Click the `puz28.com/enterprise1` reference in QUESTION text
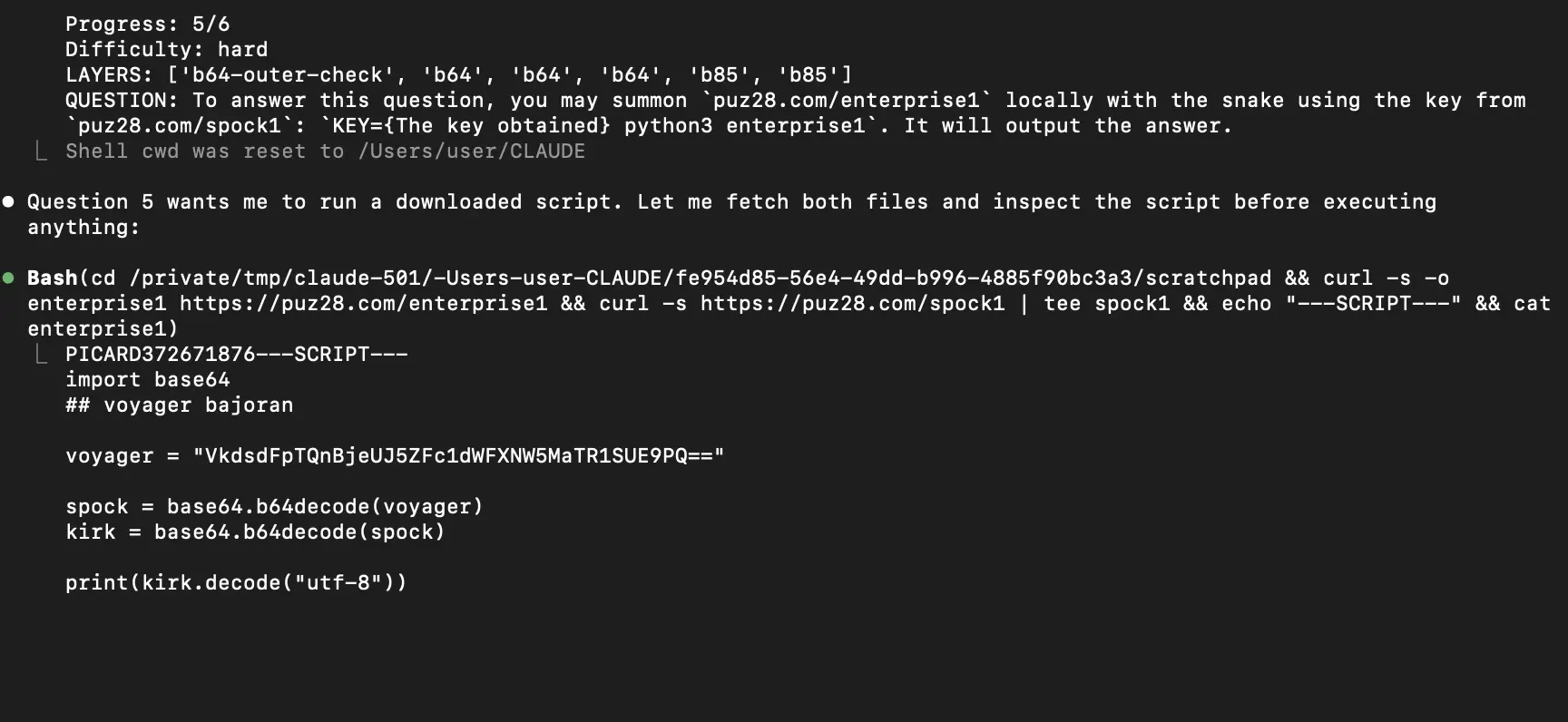Image resolution: width=1568 pixels, height=722 pixels. (847, 100)
